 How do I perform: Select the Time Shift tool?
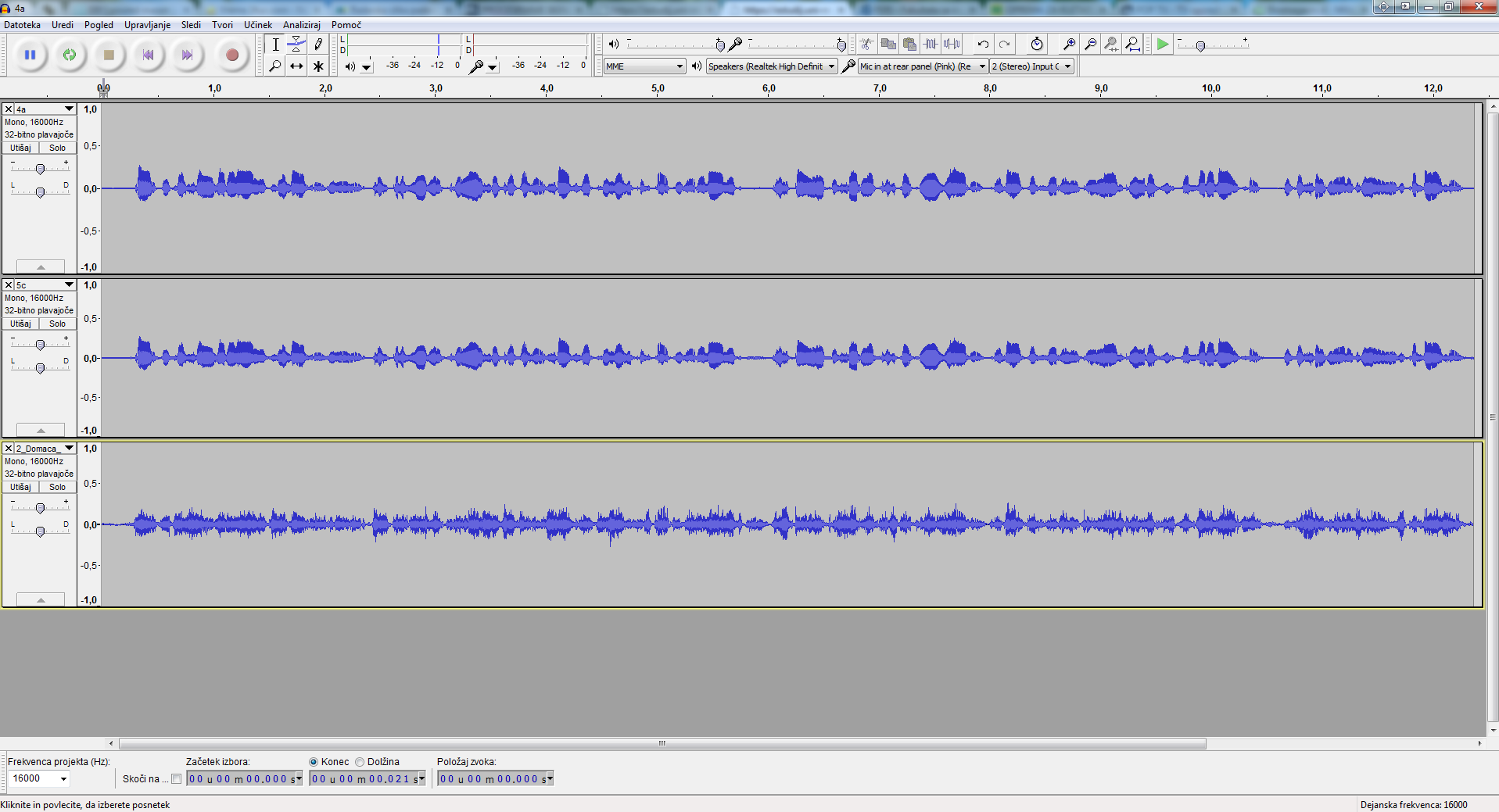click(296, 66)
